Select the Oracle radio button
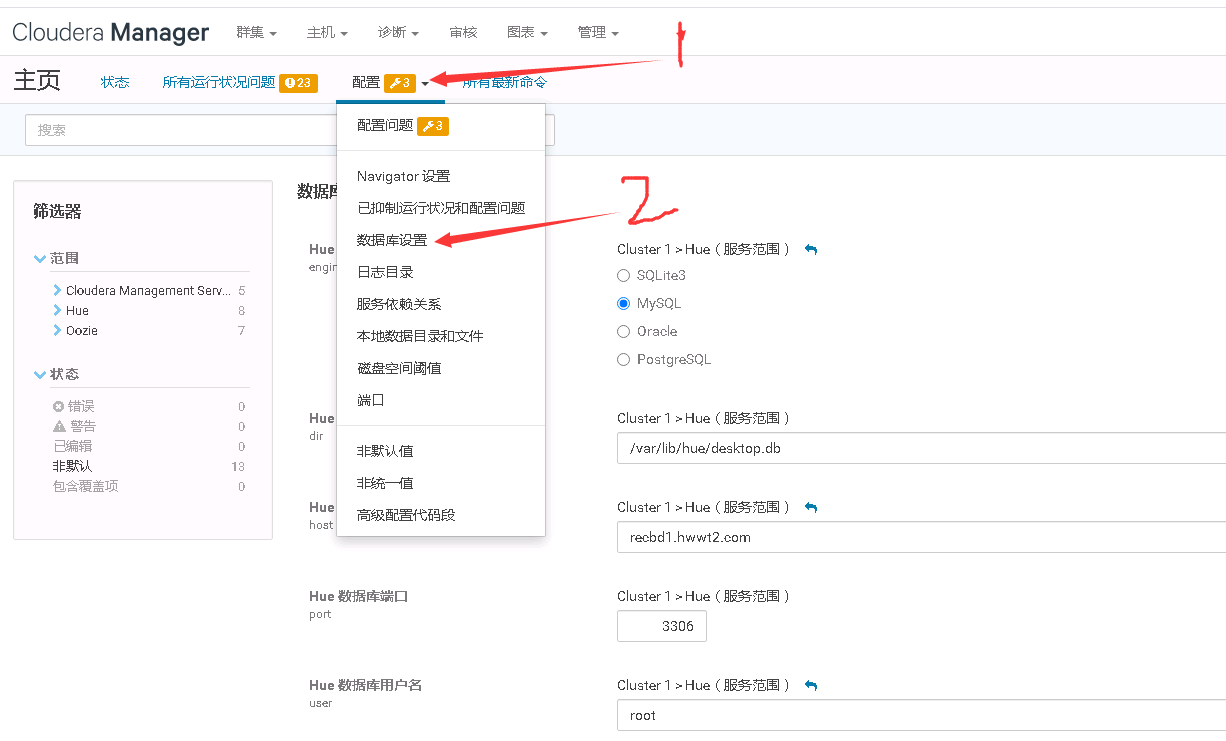This screenshot has height=741, width=1226. [624, 331]
